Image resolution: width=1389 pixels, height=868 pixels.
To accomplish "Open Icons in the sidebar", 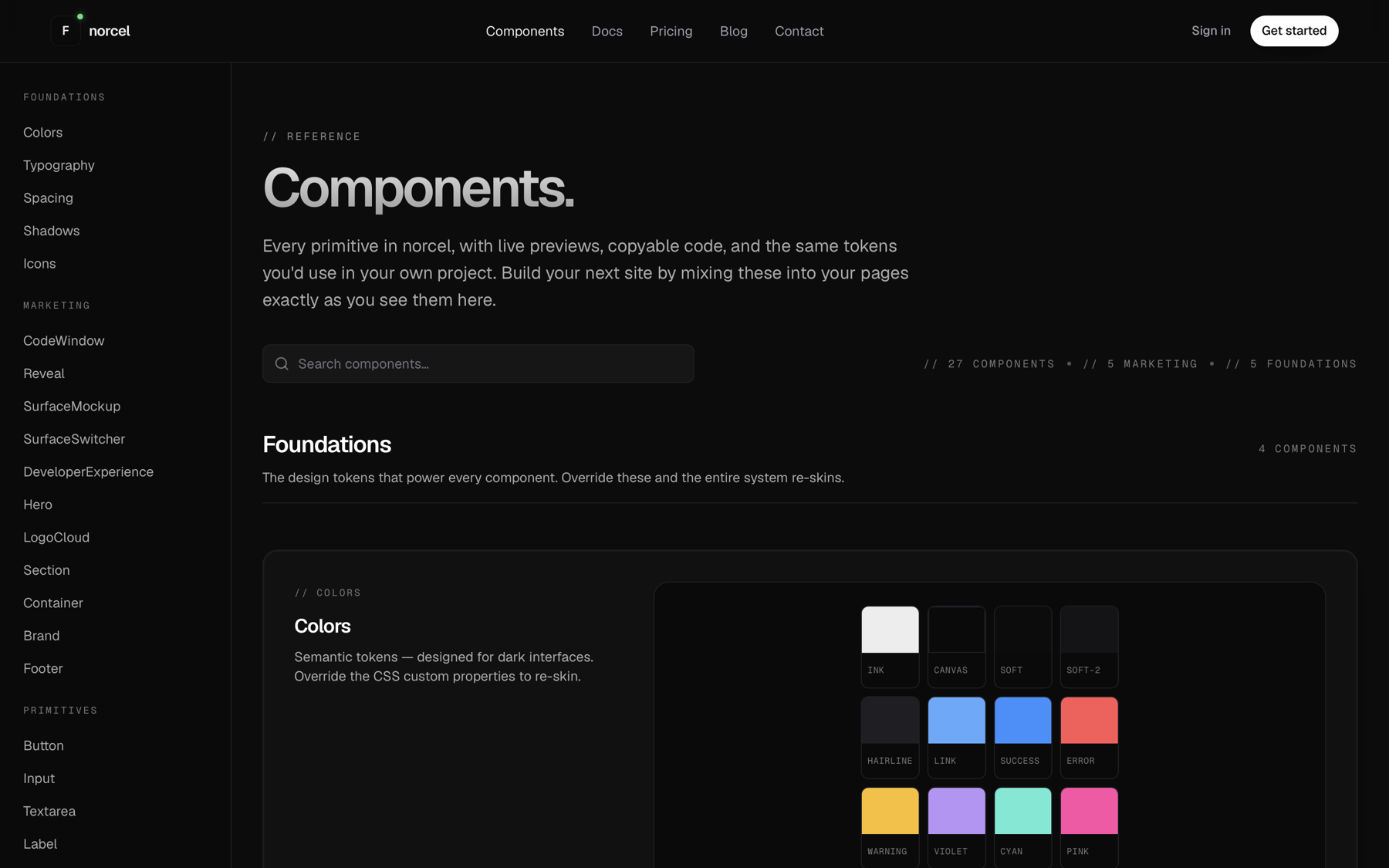I will 39,264.
